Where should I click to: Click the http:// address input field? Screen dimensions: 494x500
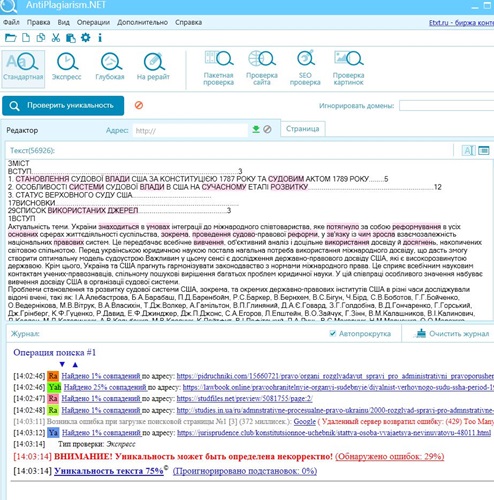(190, 130)
